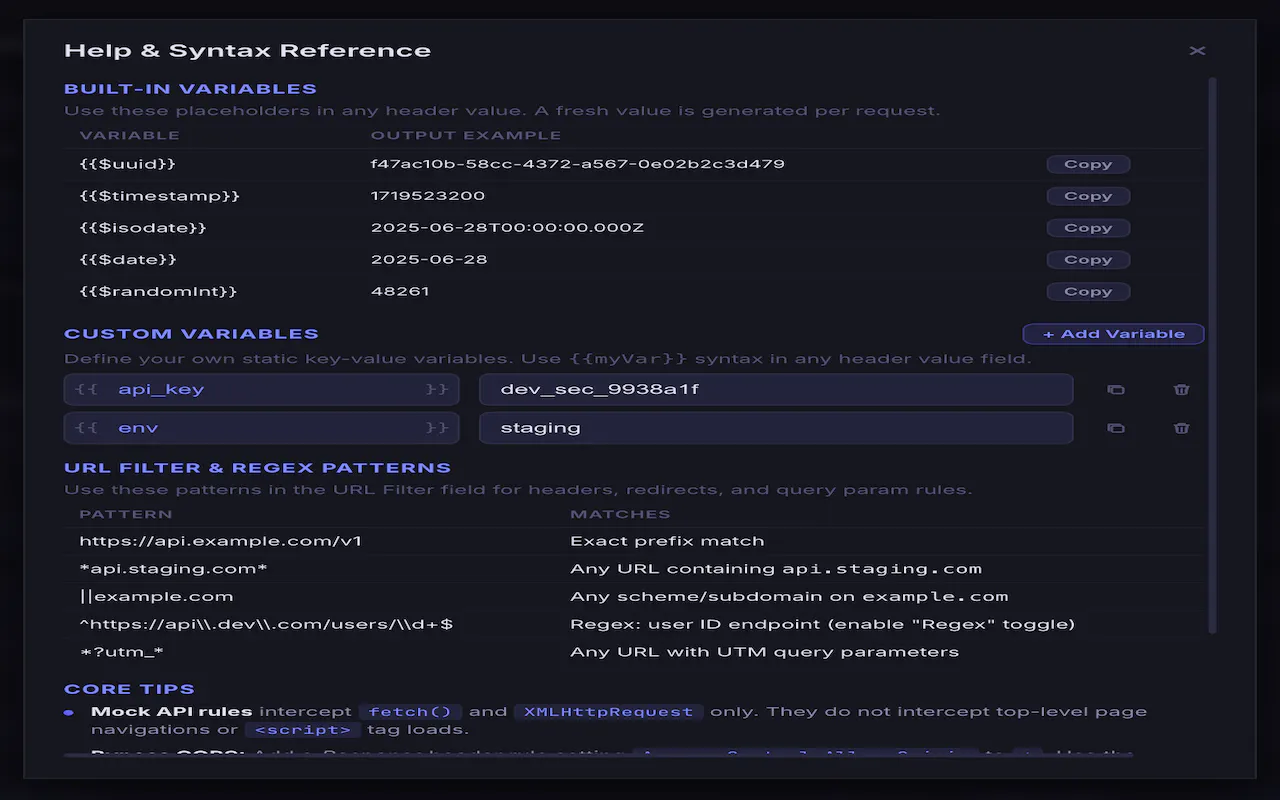1280x800 pixels.
Task: Click the 48261 output example
Action: (400, 292)
